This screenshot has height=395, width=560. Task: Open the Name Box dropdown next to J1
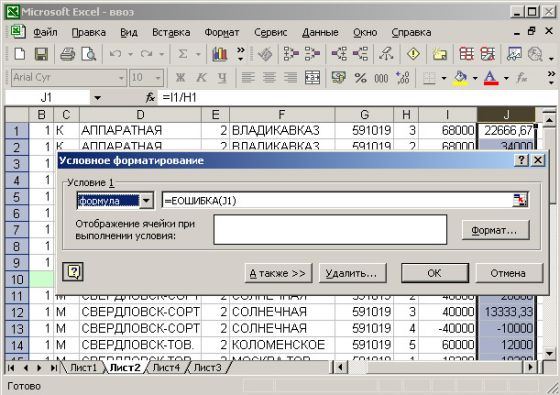click(98, 98)
